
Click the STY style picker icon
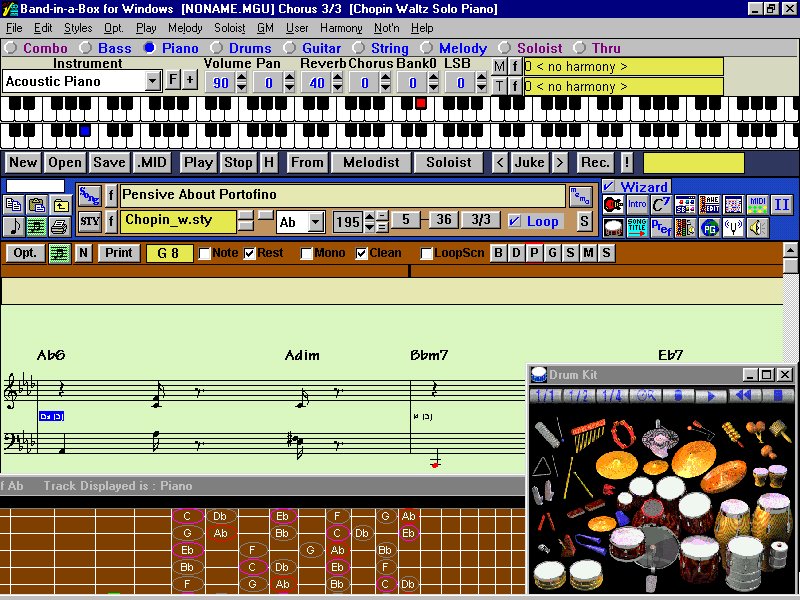click(89, 221)
